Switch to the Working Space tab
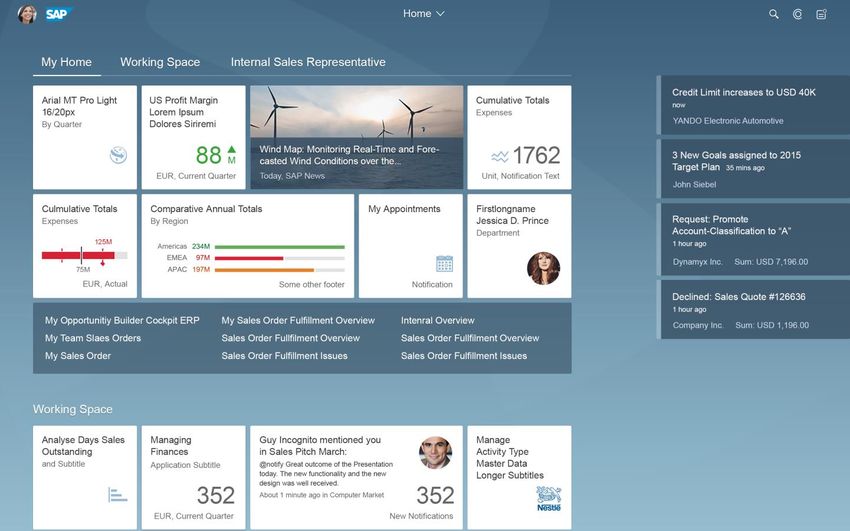 pyautogui.click(x=160, y=62)
